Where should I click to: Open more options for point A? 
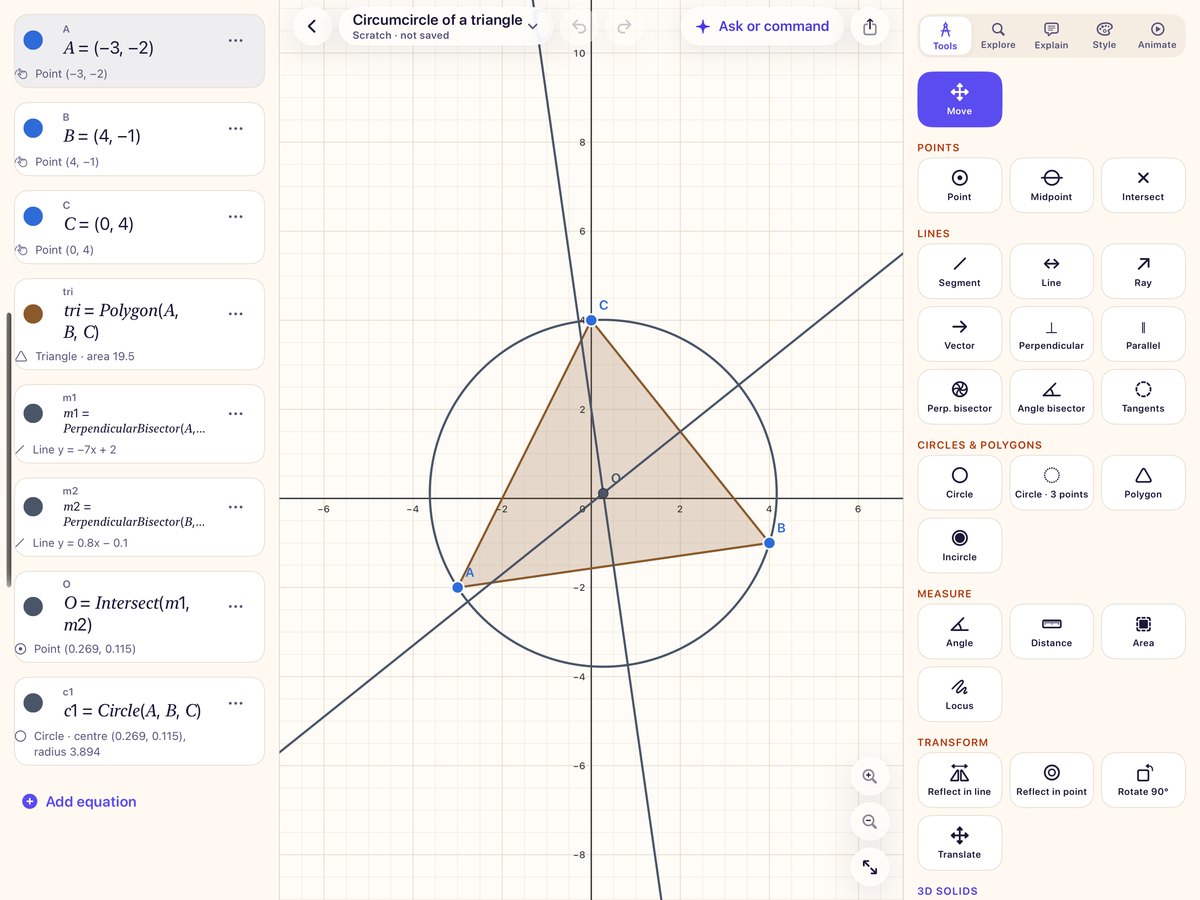(x=236, y=40)
